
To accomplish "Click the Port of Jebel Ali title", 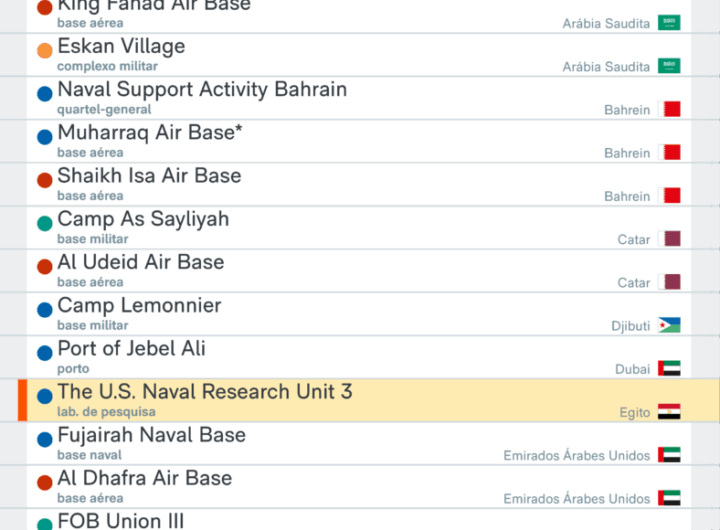I will point(131,348).
